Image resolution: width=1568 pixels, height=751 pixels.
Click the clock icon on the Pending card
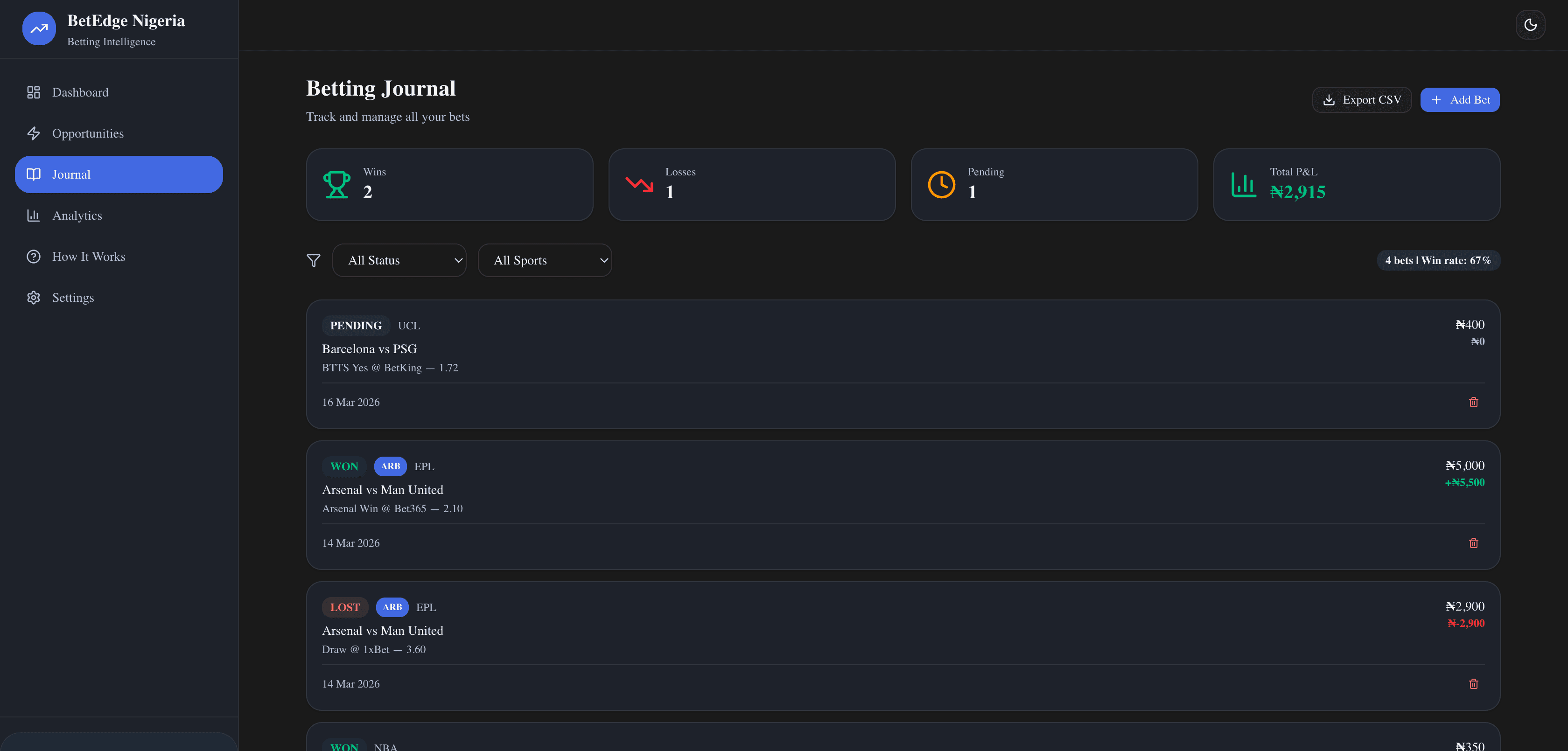(941, 184)
